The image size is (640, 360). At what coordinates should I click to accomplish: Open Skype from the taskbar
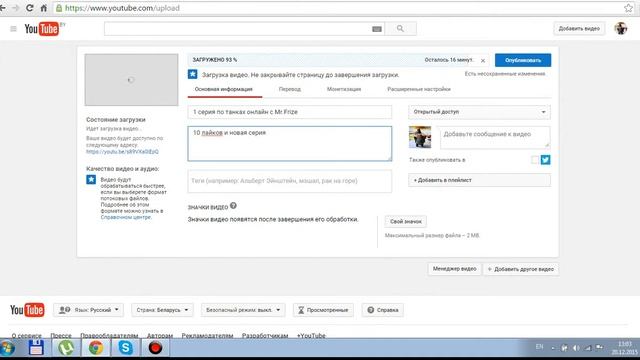126,348
